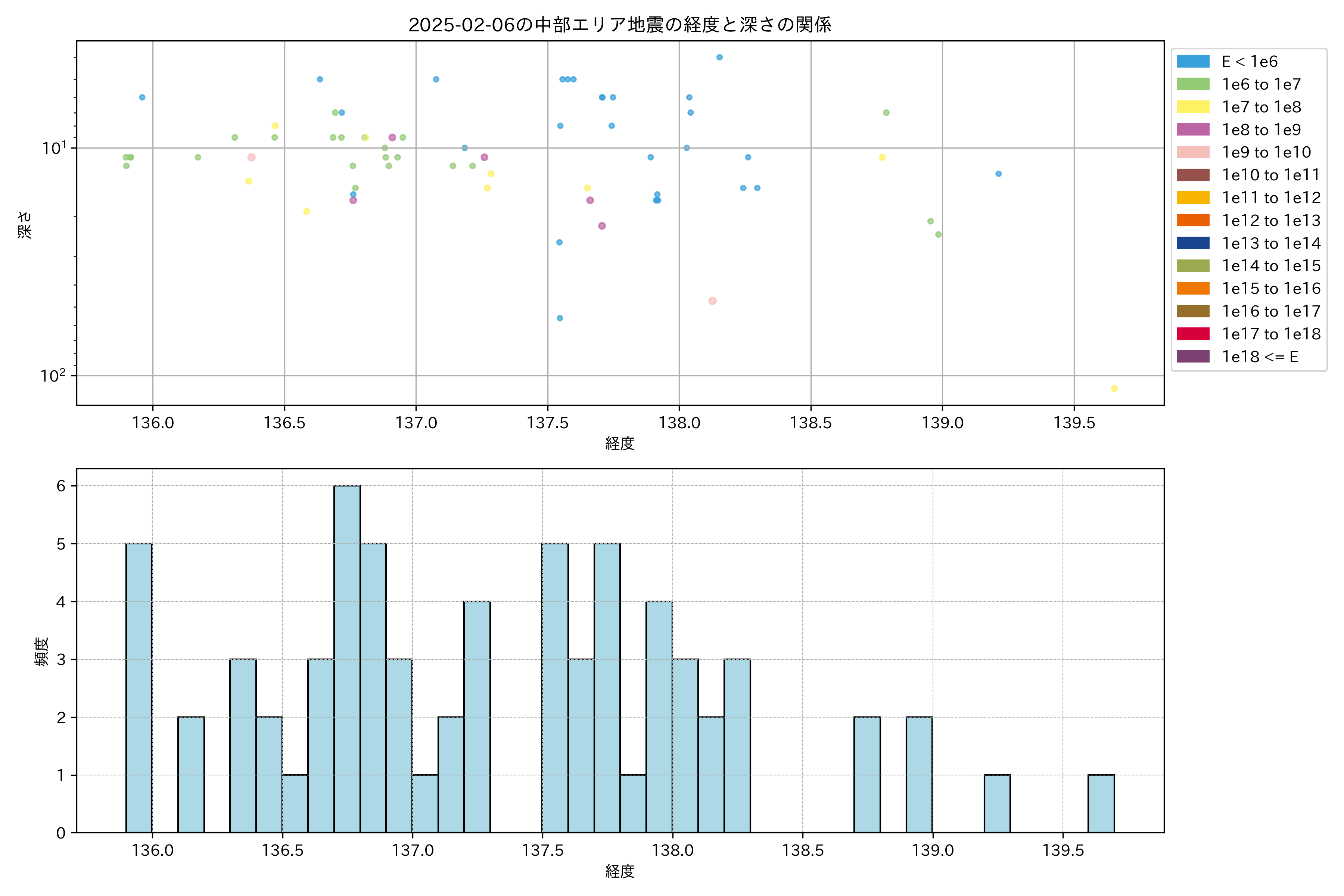
Task: Click the rightmost histogram bar near 139.6
Action: (x=1101, y=803)
